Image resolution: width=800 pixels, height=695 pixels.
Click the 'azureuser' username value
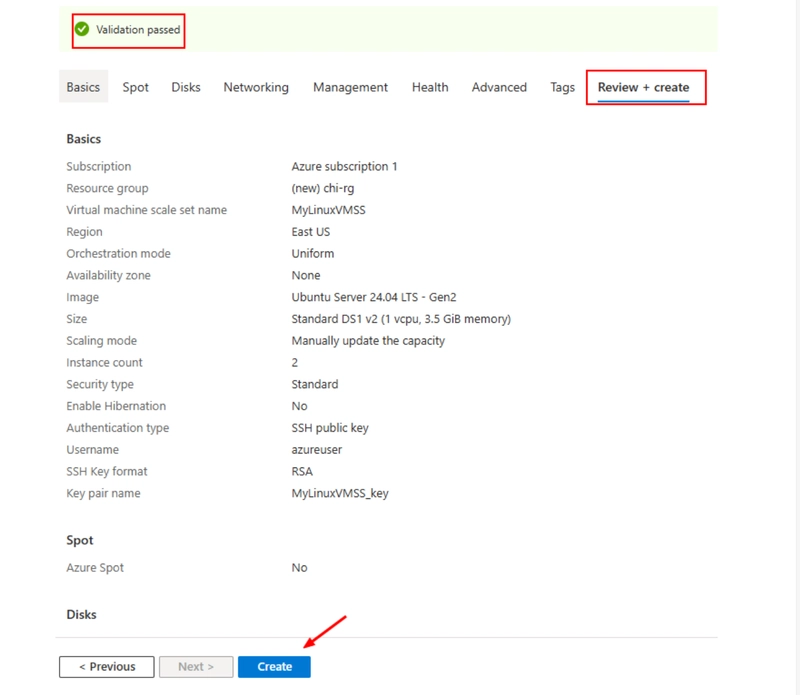[317, 450]
